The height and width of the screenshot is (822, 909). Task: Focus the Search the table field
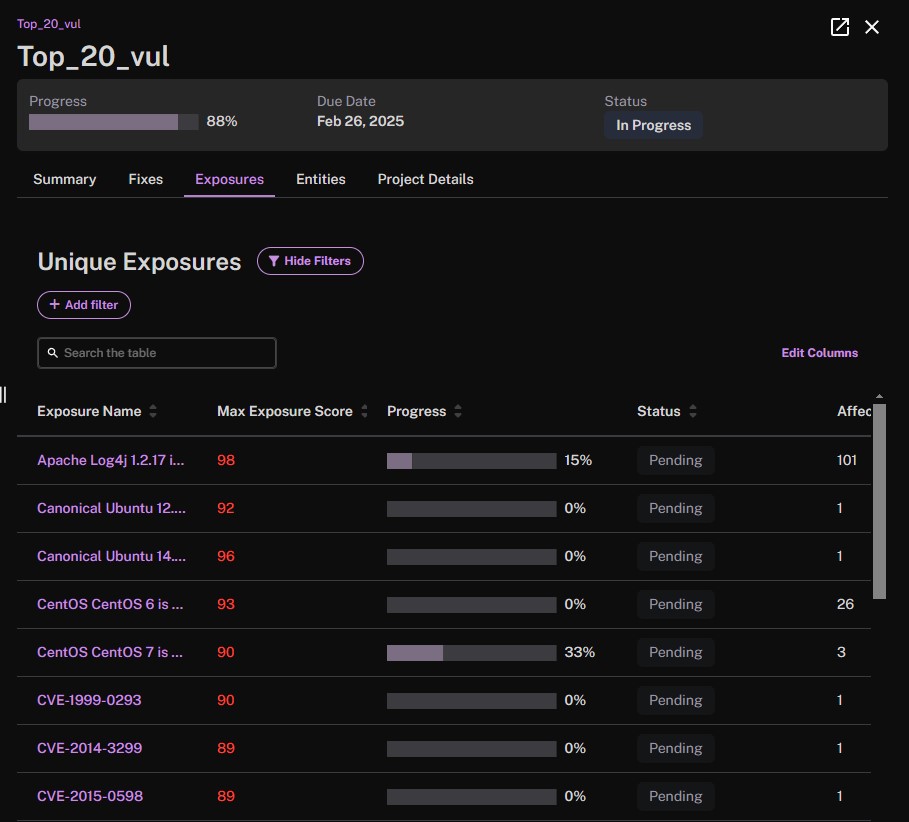pyautogui.click(x=157, y=352)
